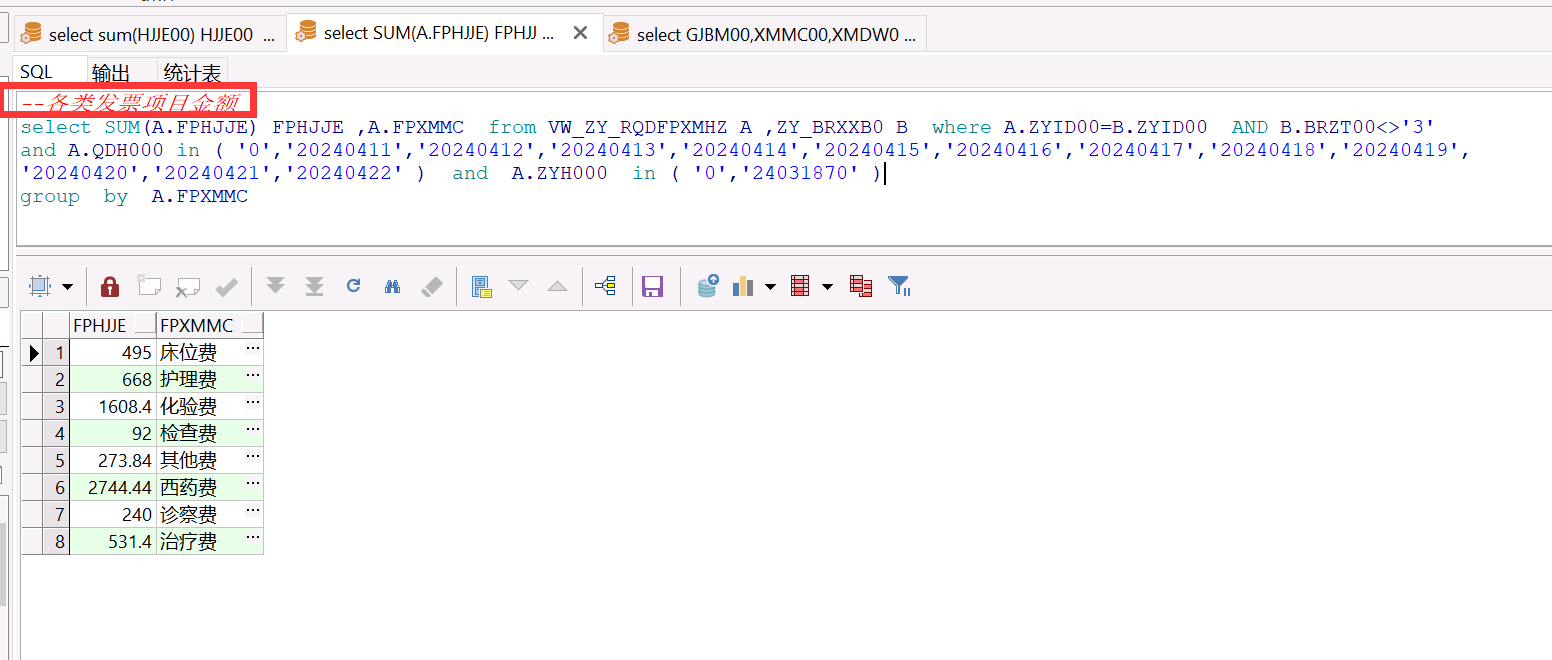Open the bar chart dropdown arrow
The height and width of the screenshot is (660, 1552).
(770, 287)
